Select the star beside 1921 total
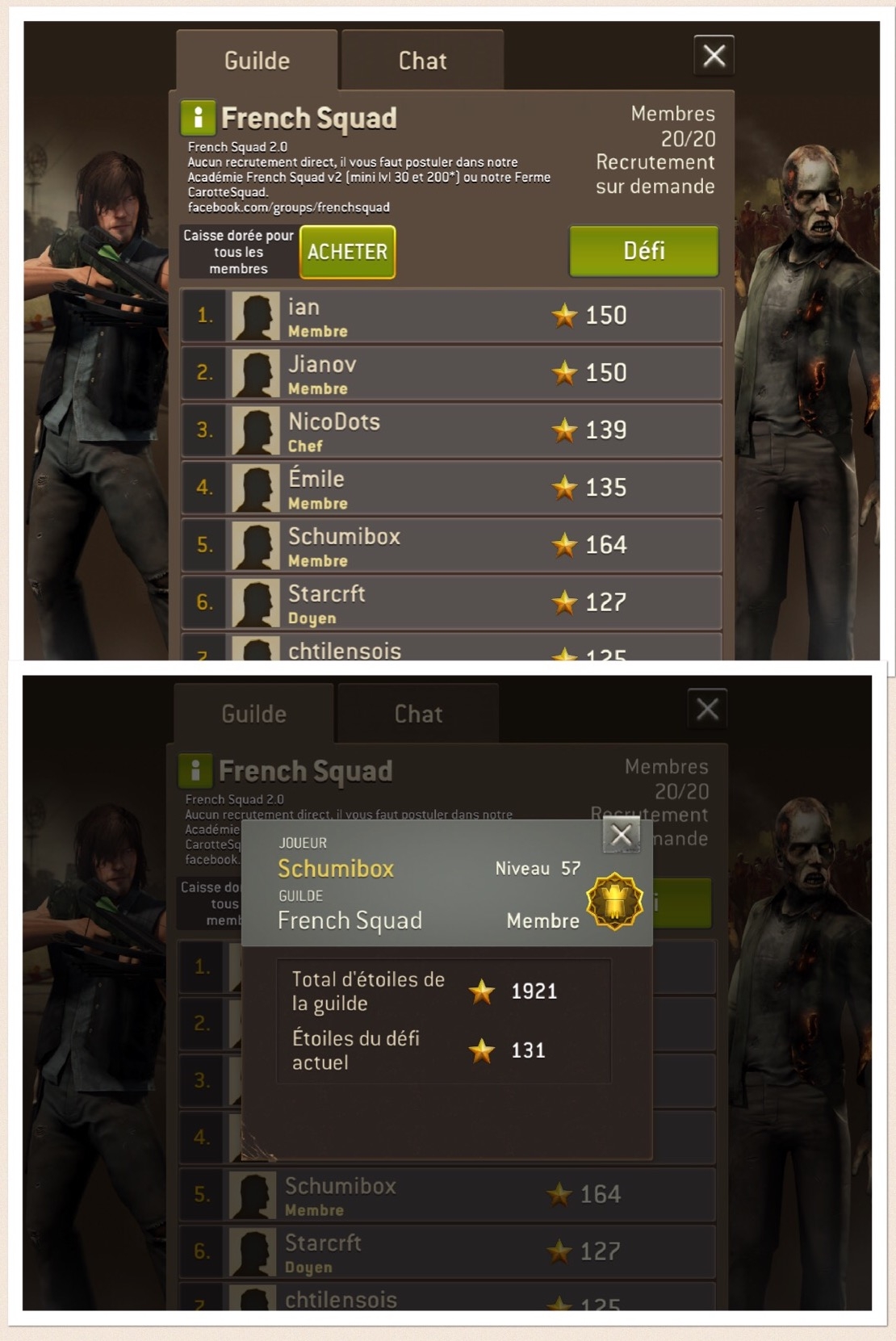 click(482, 991)
